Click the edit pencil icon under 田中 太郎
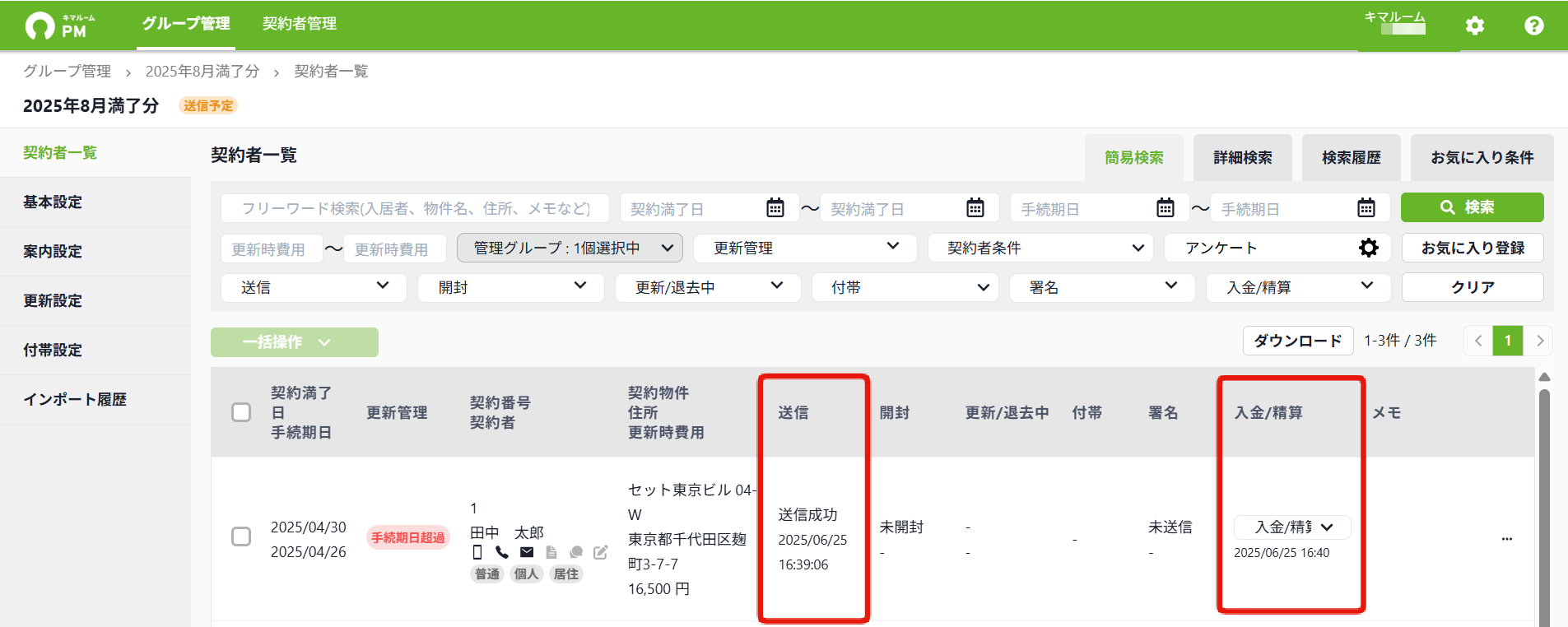Image resolution: width=1568 pixels, height=627 pixels. tap(601, 552)
